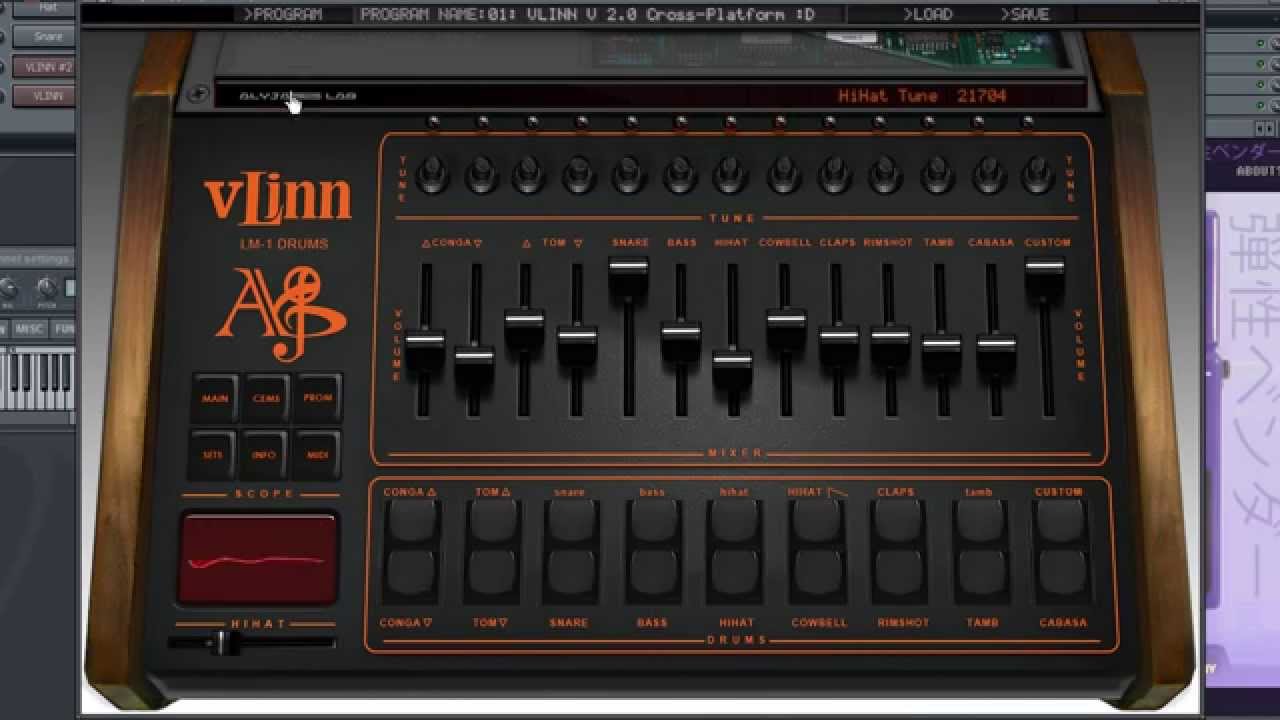Trigger the Tom down drum pad
This screenshot has height=720, width=1280.
point(493,572)
